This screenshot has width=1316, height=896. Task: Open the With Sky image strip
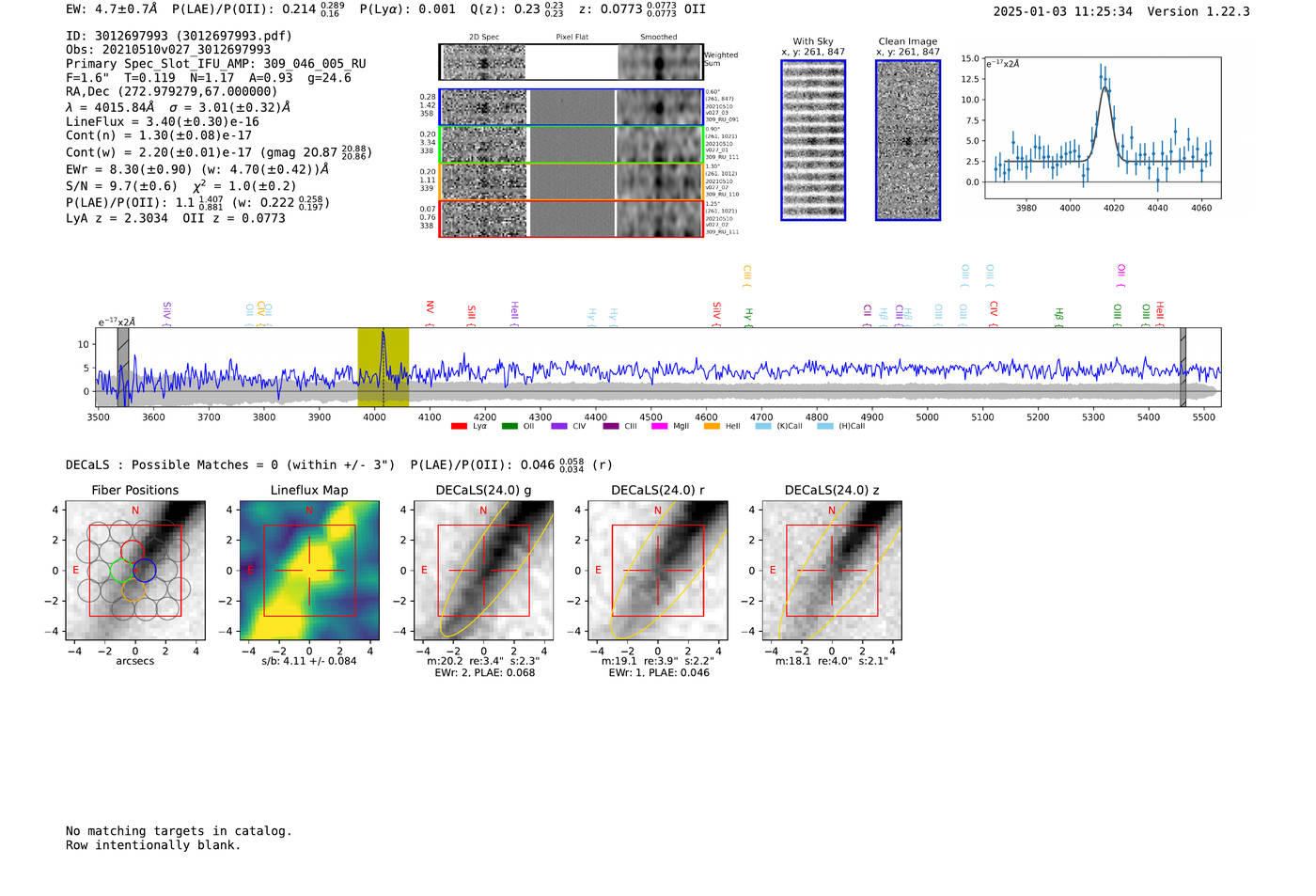point(813,140)
